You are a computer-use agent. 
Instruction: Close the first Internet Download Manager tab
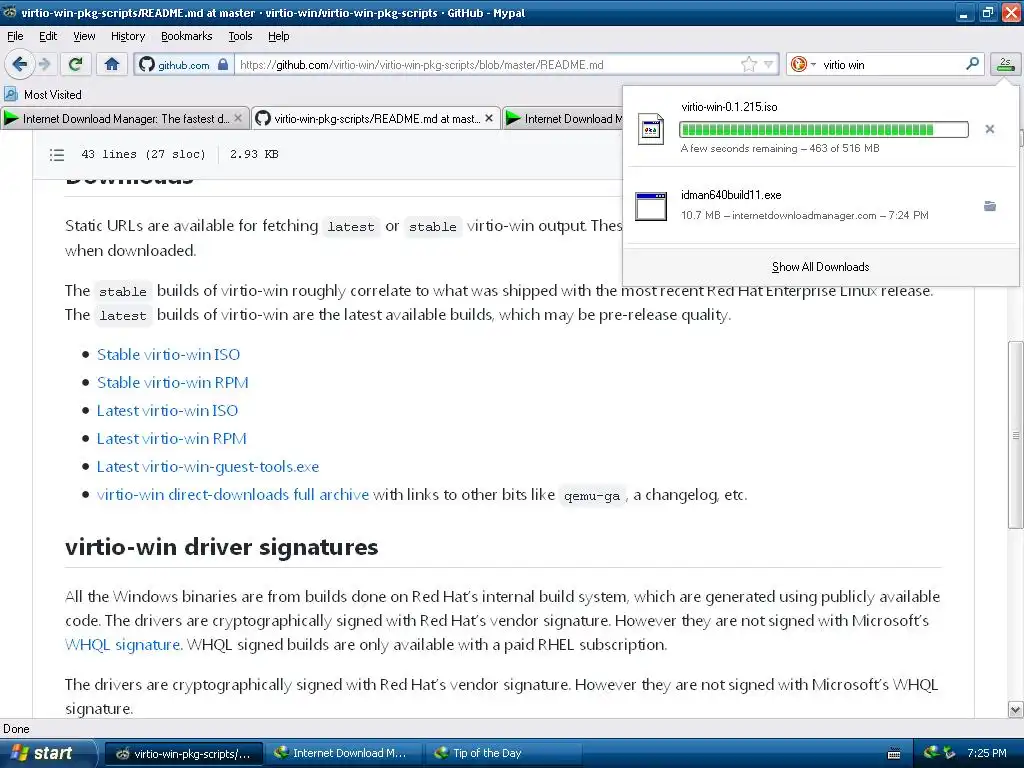coord(238,118)
